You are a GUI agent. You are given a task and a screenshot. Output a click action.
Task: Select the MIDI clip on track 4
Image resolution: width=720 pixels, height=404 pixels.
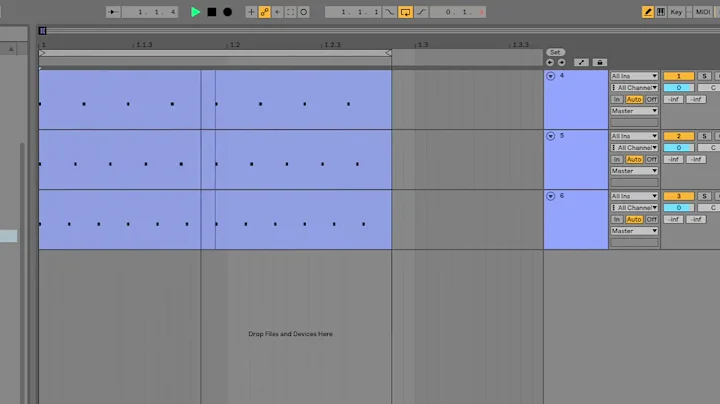pyautogui.click(x=215, y=100)
